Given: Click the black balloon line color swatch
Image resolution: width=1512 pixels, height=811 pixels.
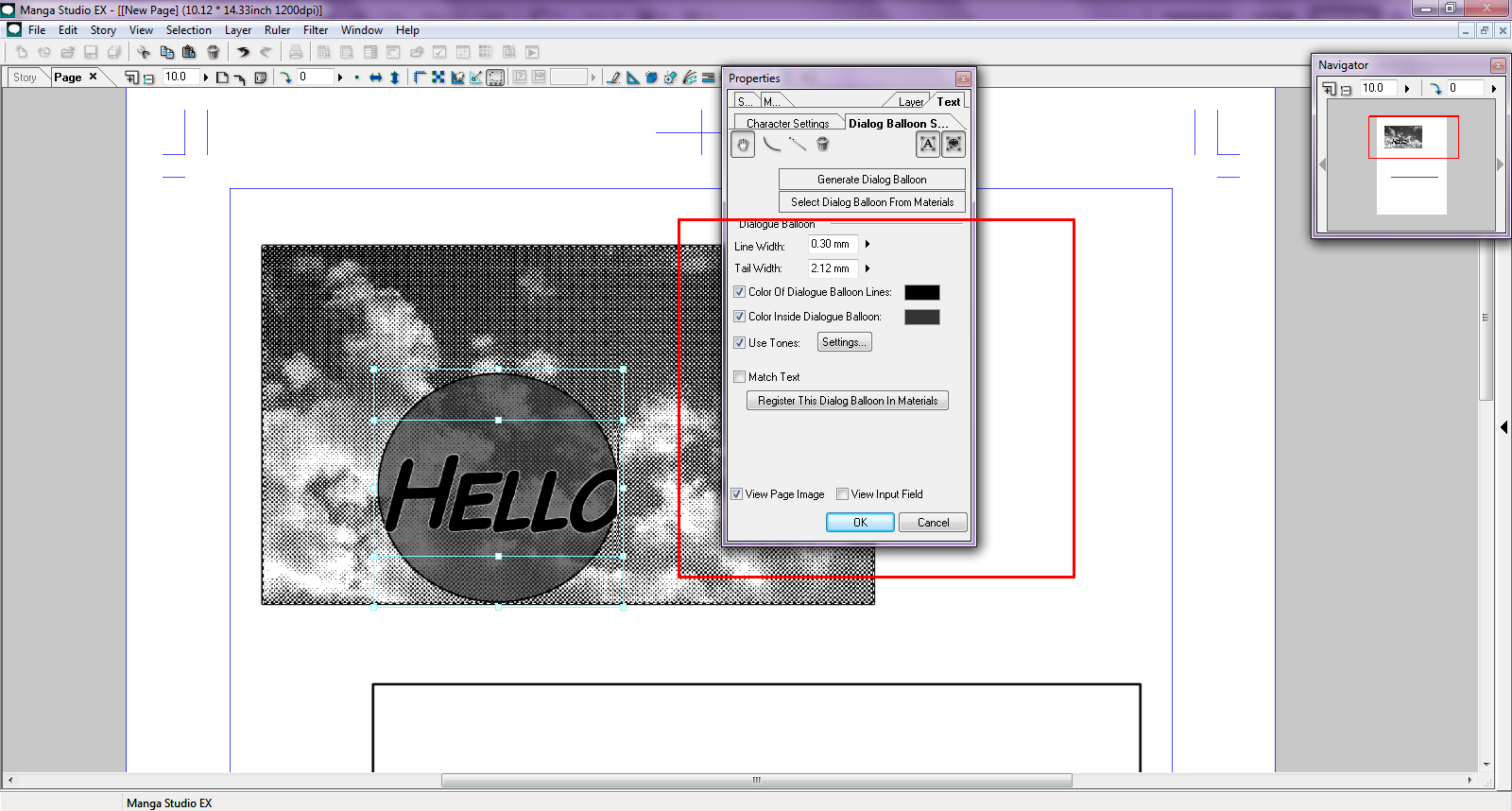Looking at the screenshot, I should (922, 293).
